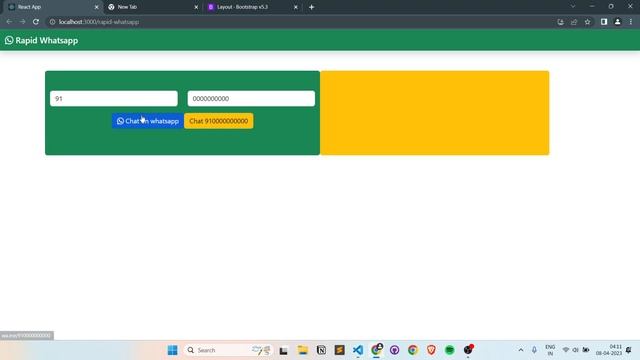The width and height of the screenshot is (640, 360).
Task: Click the microphone tray icon
Action: click(x=534, y=350)
